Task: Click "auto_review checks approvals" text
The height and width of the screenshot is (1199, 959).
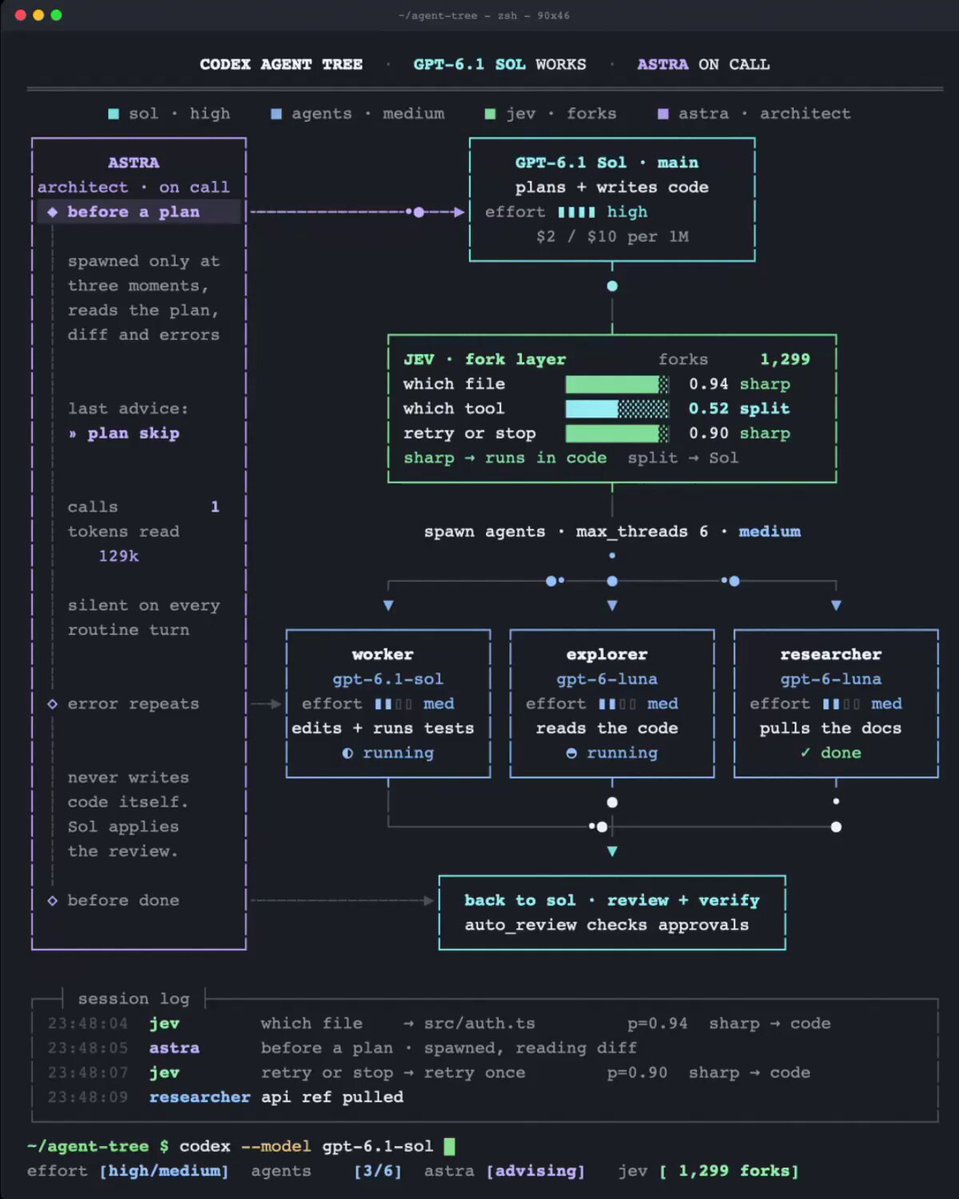Action: (x=606, y=924)
